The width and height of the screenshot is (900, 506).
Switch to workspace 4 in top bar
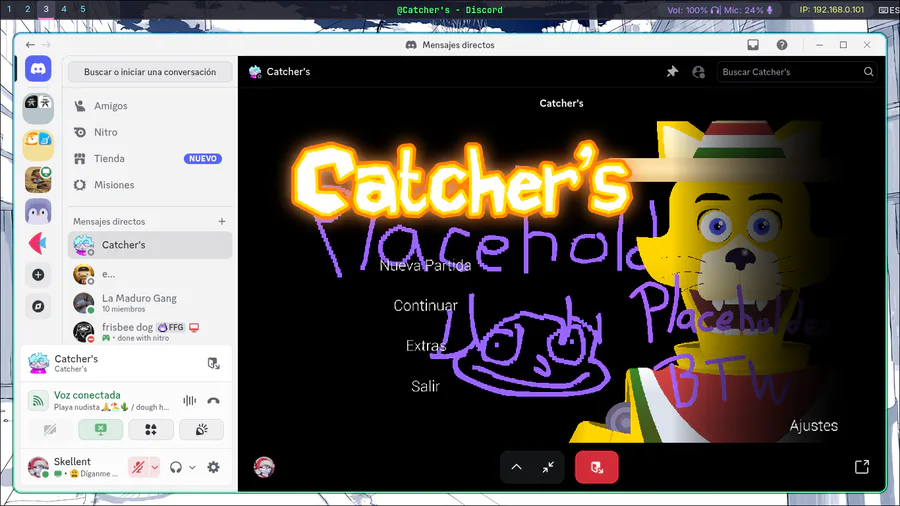pyautogui.click(x=64, y=9)
